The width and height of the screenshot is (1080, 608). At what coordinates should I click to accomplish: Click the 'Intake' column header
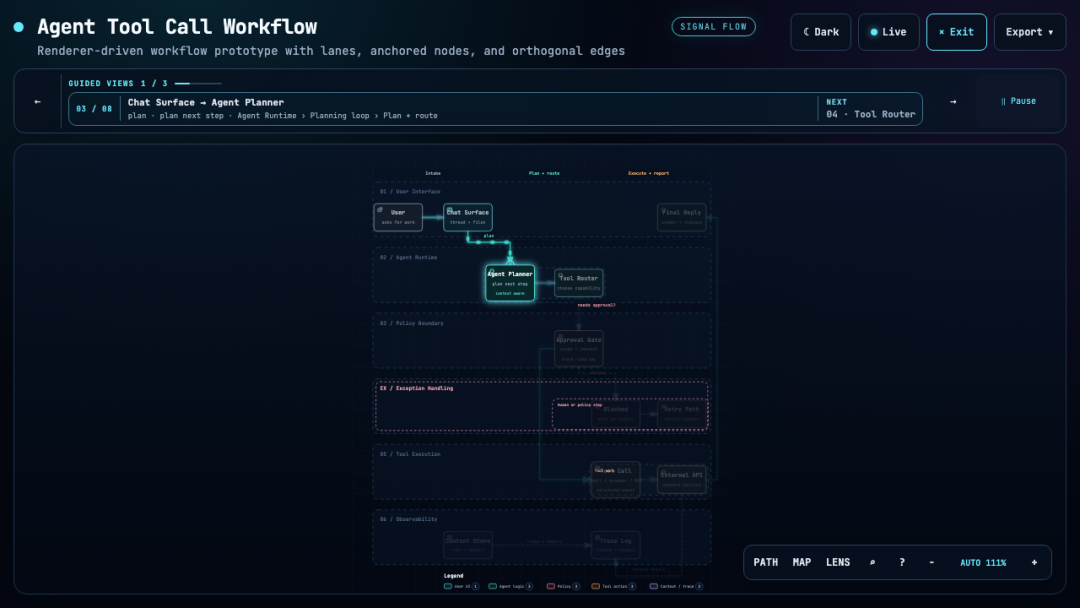[x=433, y=174]
